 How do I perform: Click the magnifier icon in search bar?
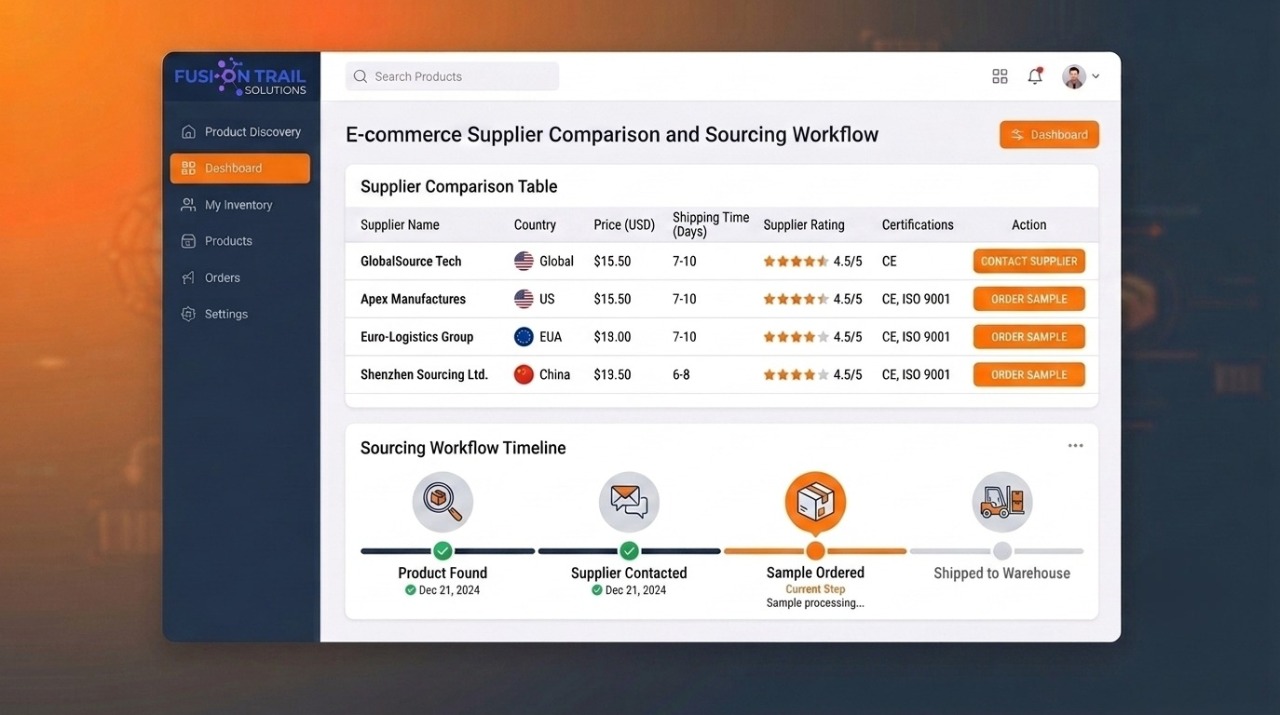361,77
